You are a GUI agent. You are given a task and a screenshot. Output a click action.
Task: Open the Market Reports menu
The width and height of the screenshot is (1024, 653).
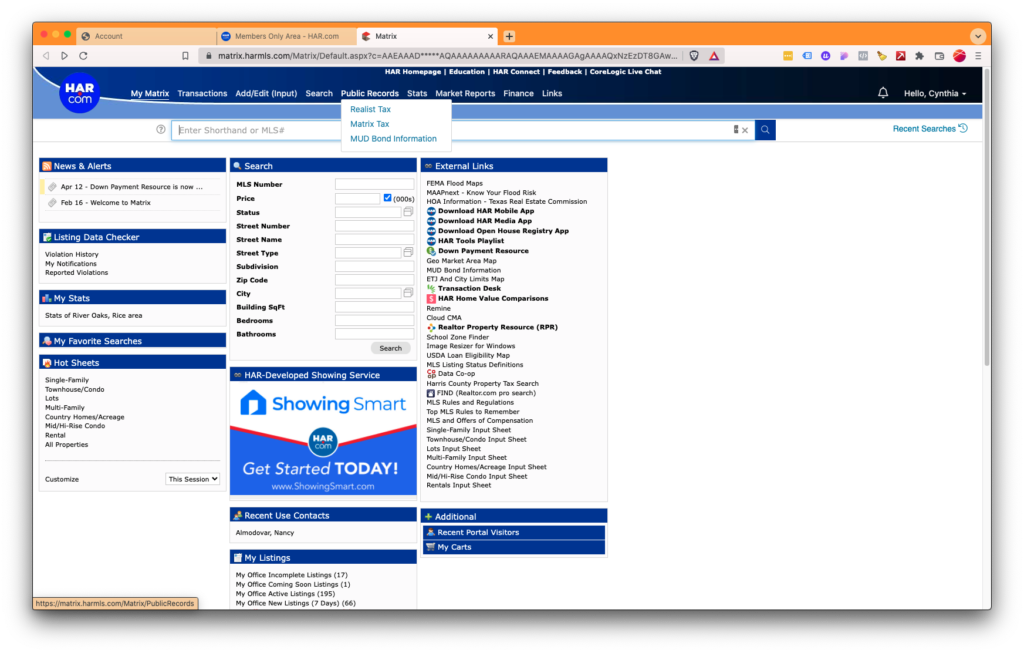[x=465, y=93]
